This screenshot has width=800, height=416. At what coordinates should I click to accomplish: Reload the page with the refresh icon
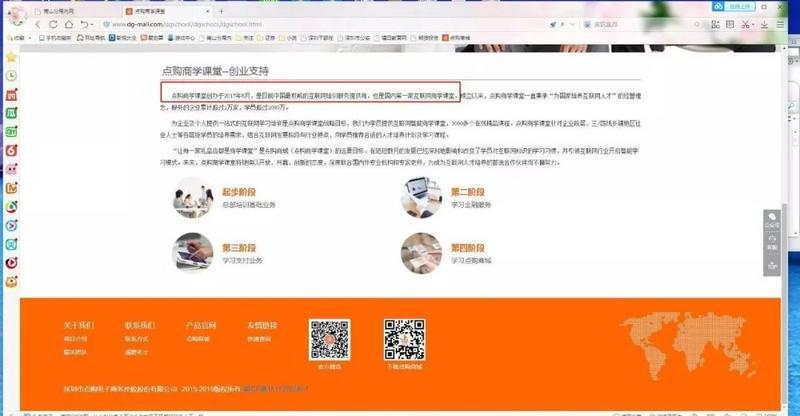pyautogui.click(x=50, y=23)
